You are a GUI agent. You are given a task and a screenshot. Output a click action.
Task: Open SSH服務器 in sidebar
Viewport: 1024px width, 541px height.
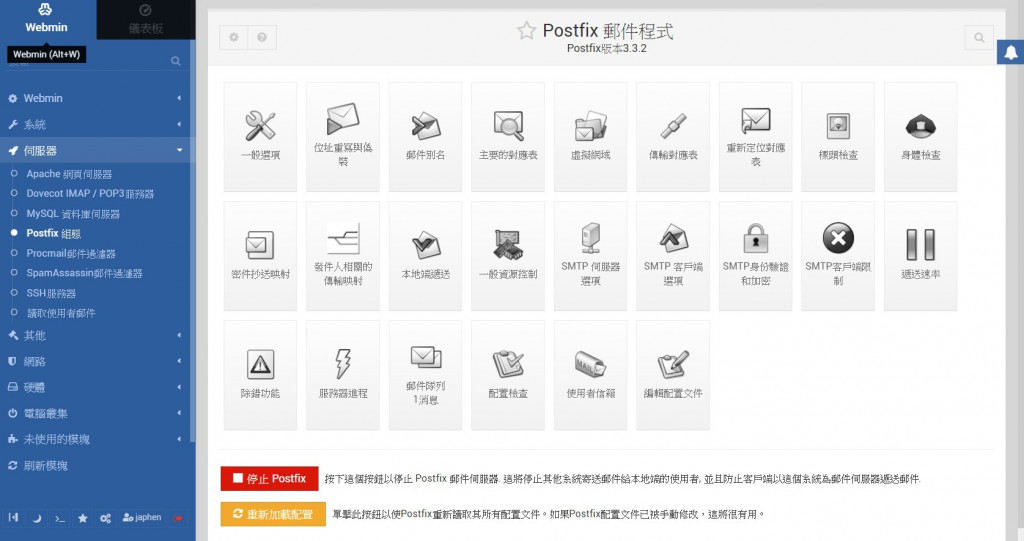(x=51, y=293)
